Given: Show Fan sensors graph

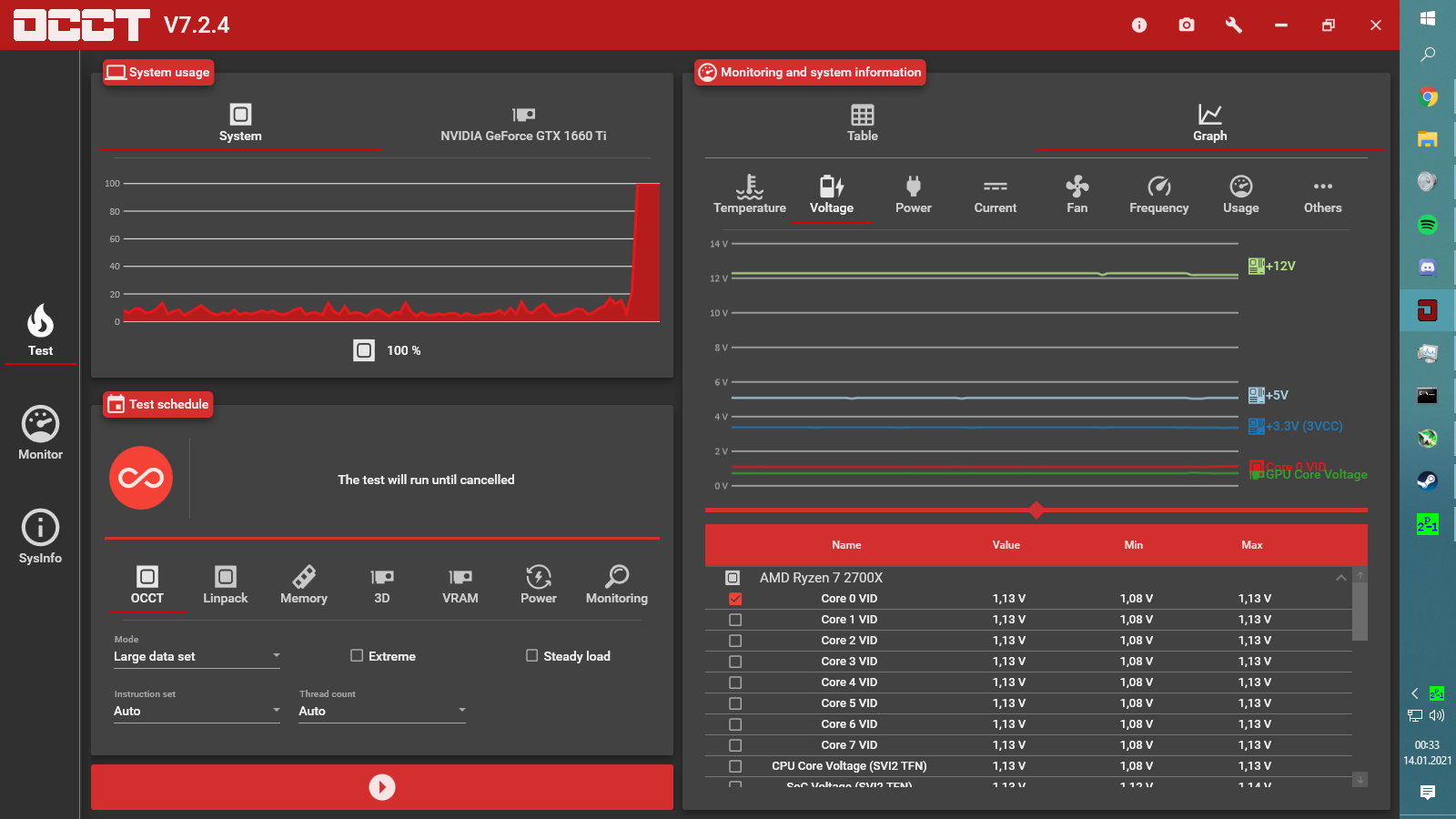Looking at the screenshot, I should click(x=1077, y=194).
